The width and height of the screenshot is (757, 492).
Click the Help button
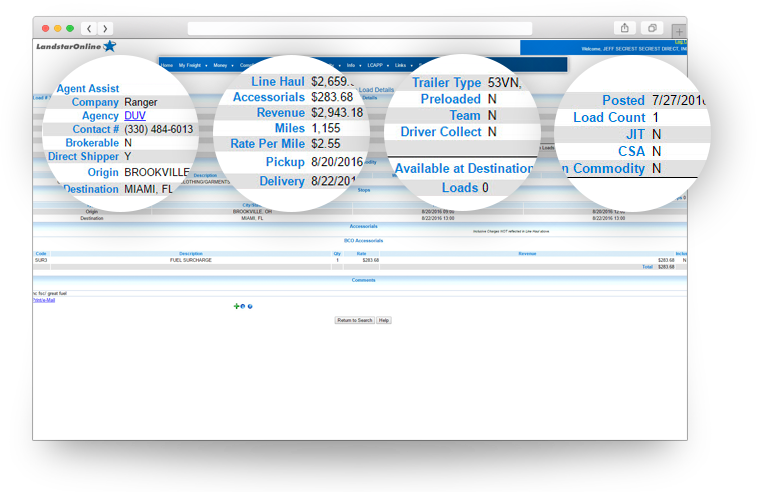(x=384, y=320)
